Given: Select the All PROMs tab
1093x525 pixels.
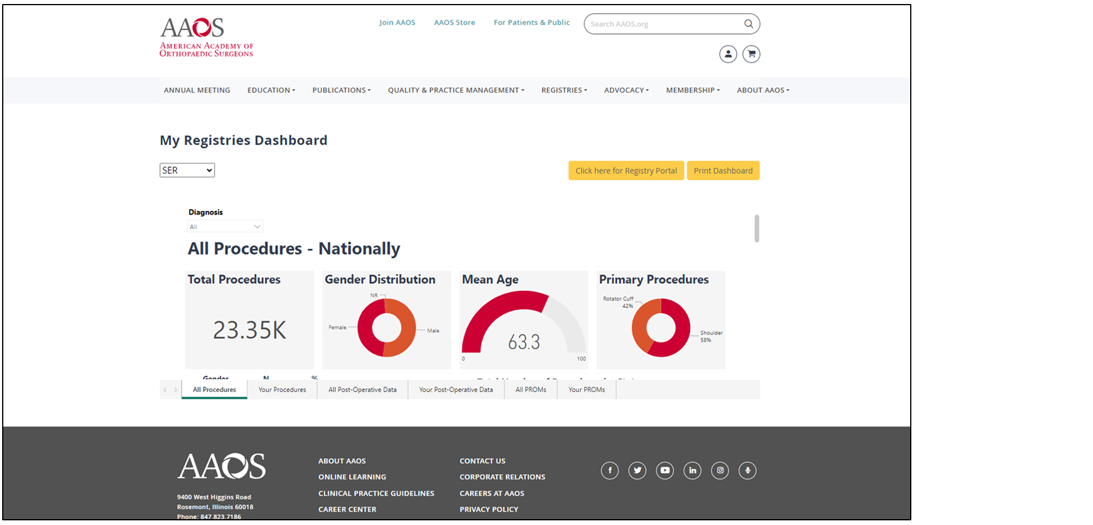Looking at the screenshot, I should [x=530, y=390].
